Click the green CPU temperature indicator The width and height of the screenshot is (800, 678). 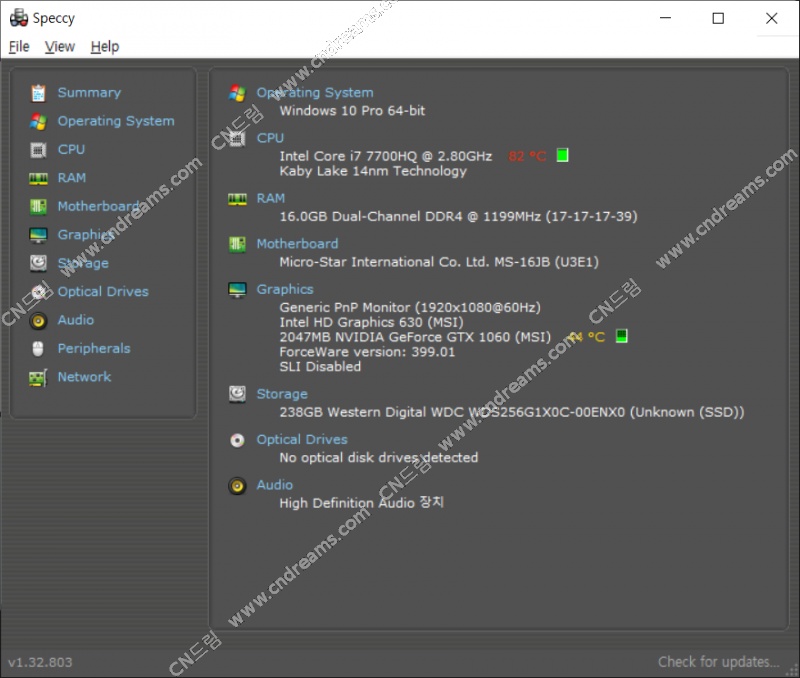pyautogui.click(x=562, y=155)
